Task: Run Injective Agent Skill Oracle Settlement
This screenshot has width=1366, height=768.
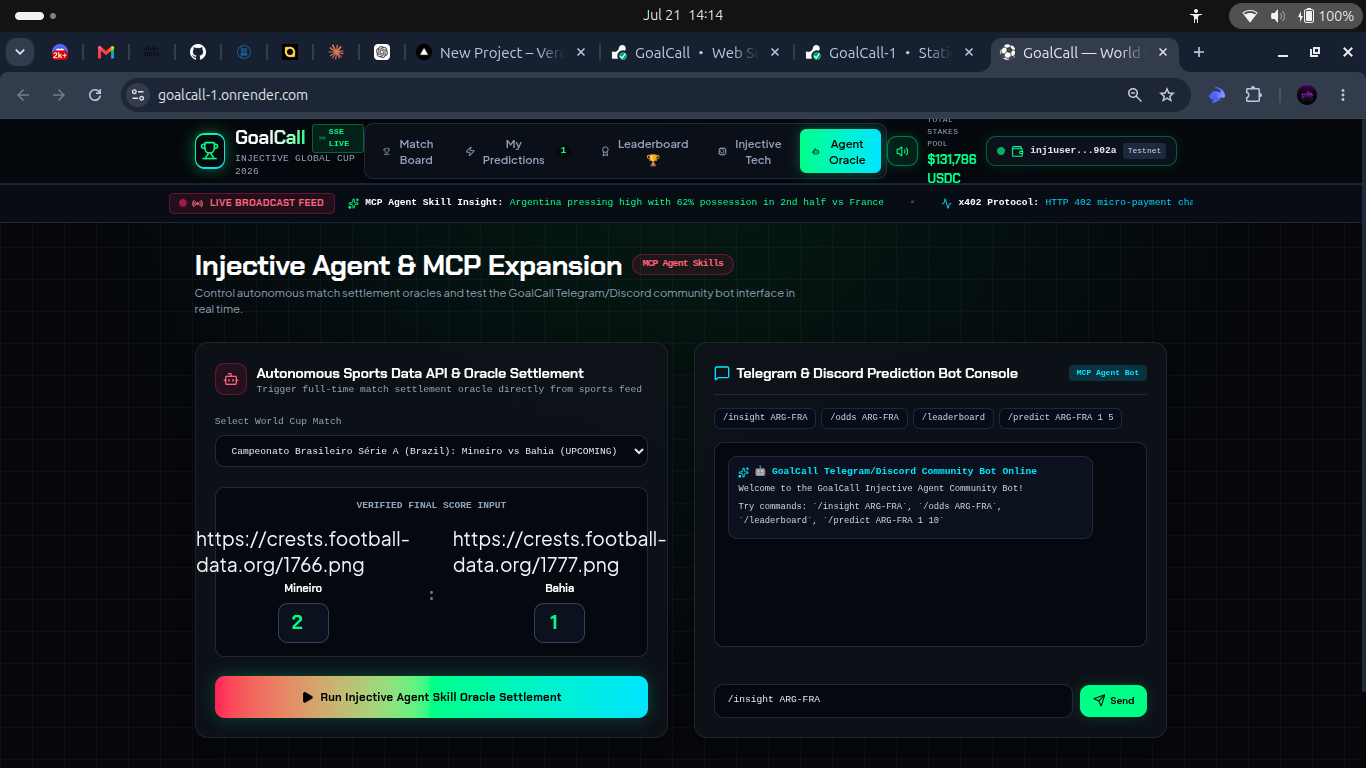Action: click(431, 697)
